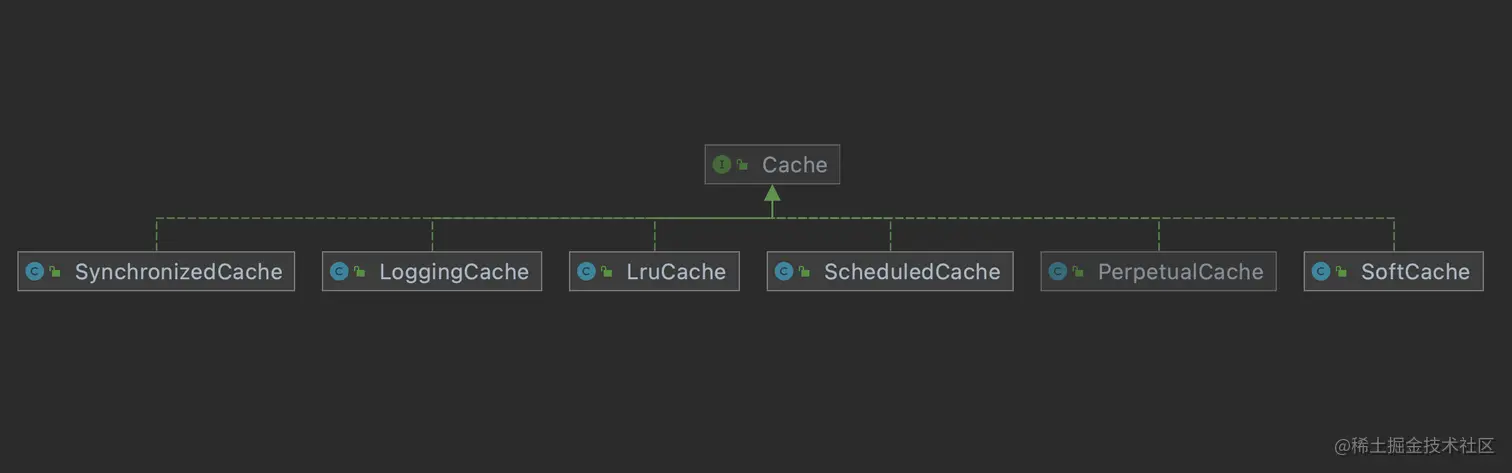
Task: Select the SynchronizedCache class label
Action: pyautogui.click(x=178, y=272)
